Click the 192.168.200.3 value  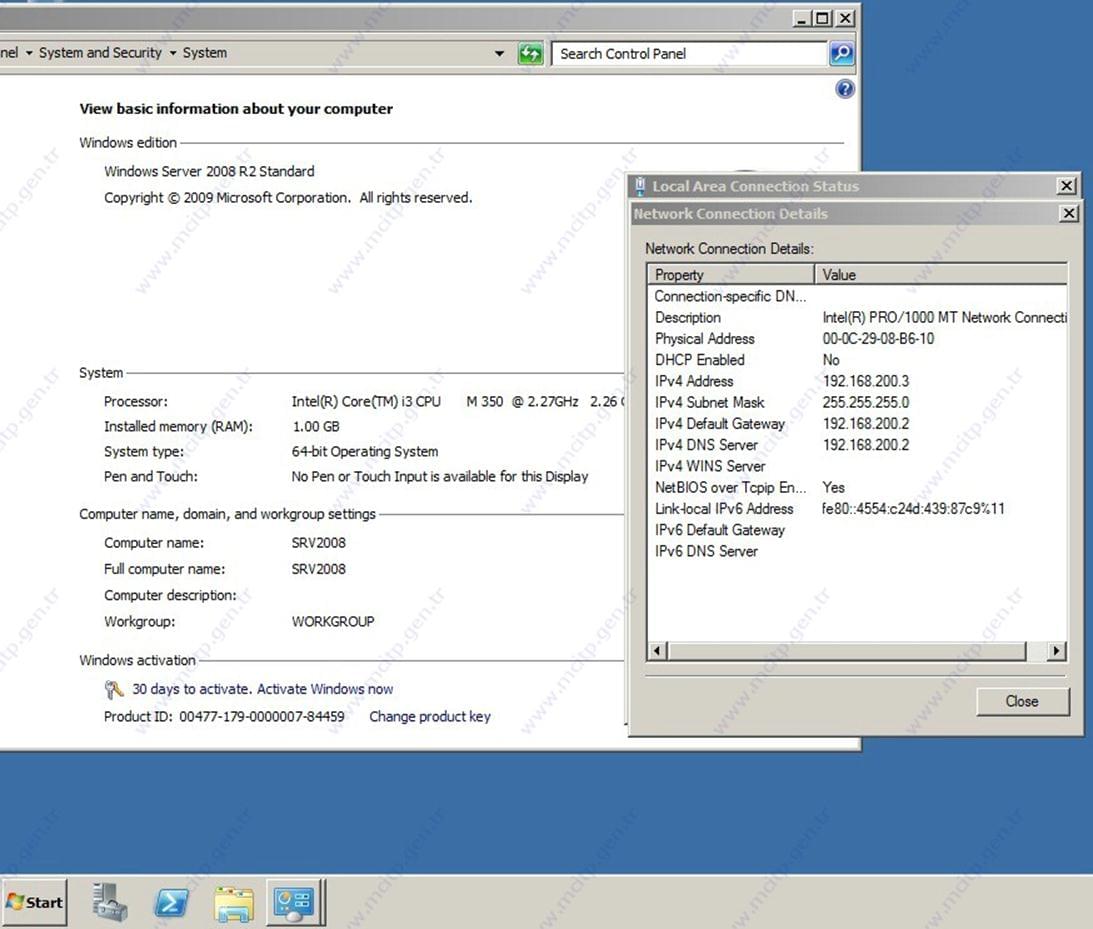click(866, 381)
